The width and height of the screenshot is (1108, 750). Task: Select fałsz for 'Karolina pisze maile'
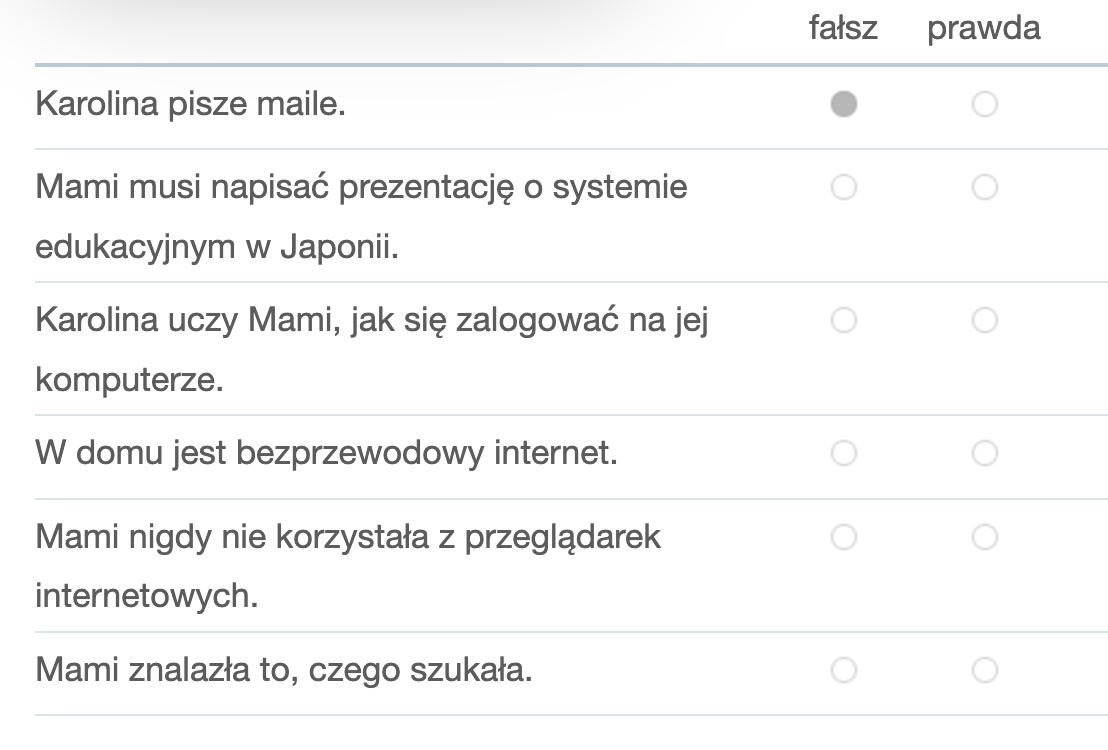(844, 104)
